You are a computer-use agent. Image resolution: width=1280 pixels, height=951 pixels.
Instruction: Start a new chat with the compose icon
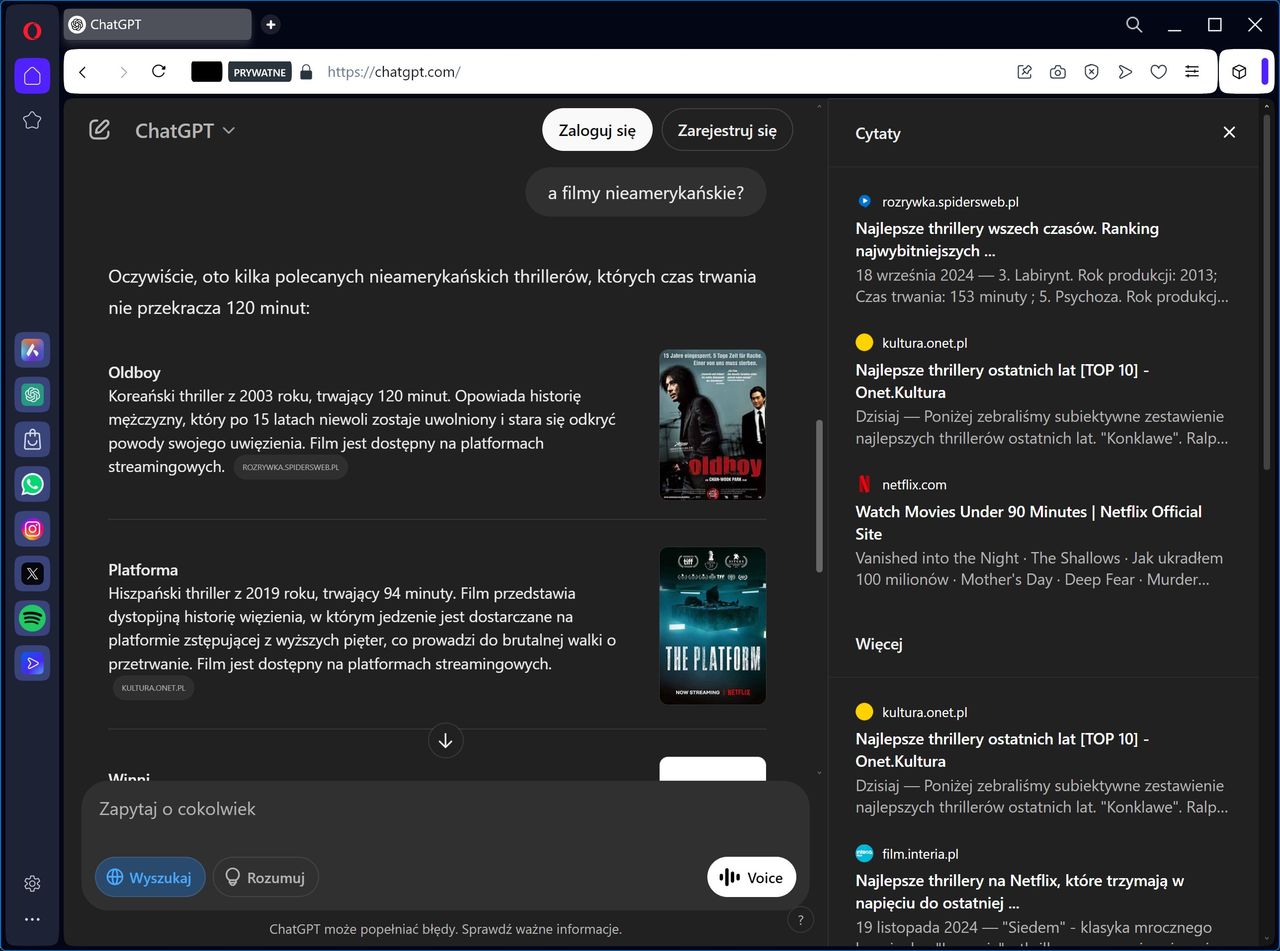(x=99, y=130)
